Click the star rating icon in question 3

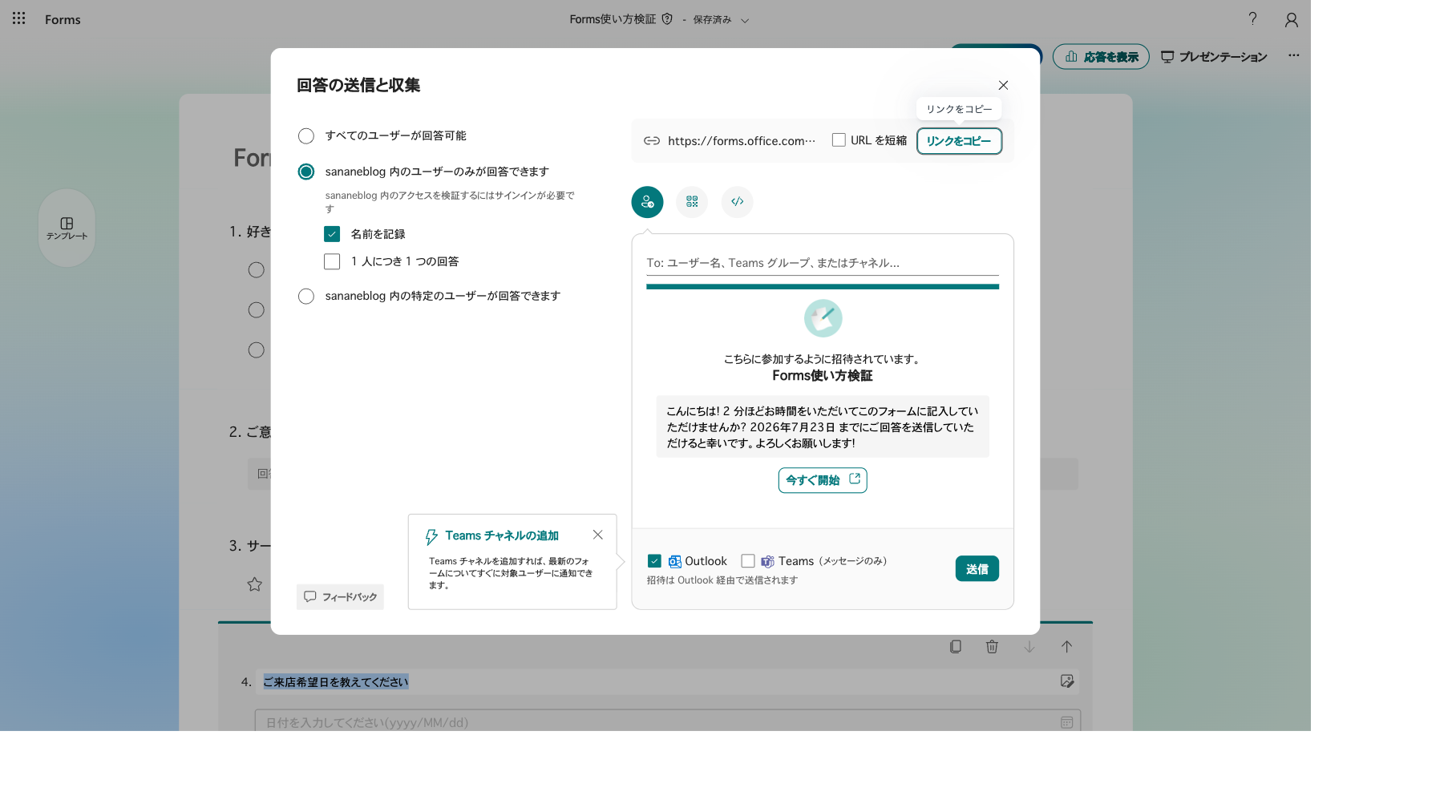(255, 584)
